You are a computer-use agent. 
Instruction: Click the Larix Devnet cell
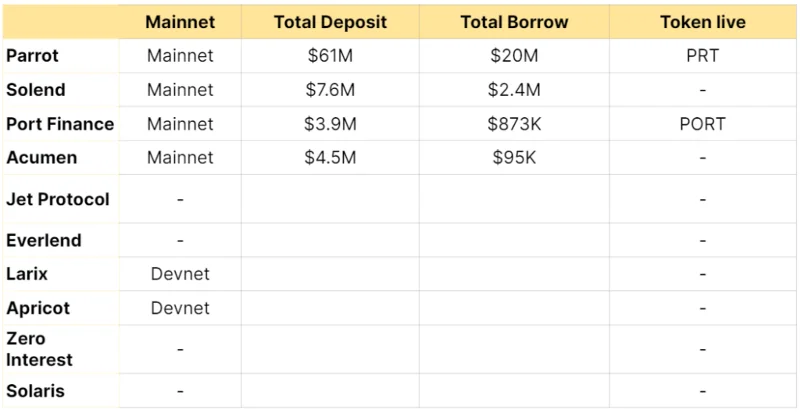(x=180, y=274)
